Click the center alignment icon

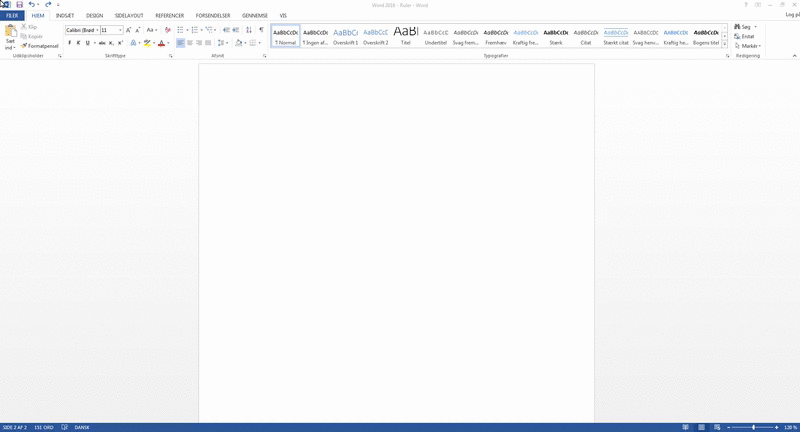click(x=190, y=43)
